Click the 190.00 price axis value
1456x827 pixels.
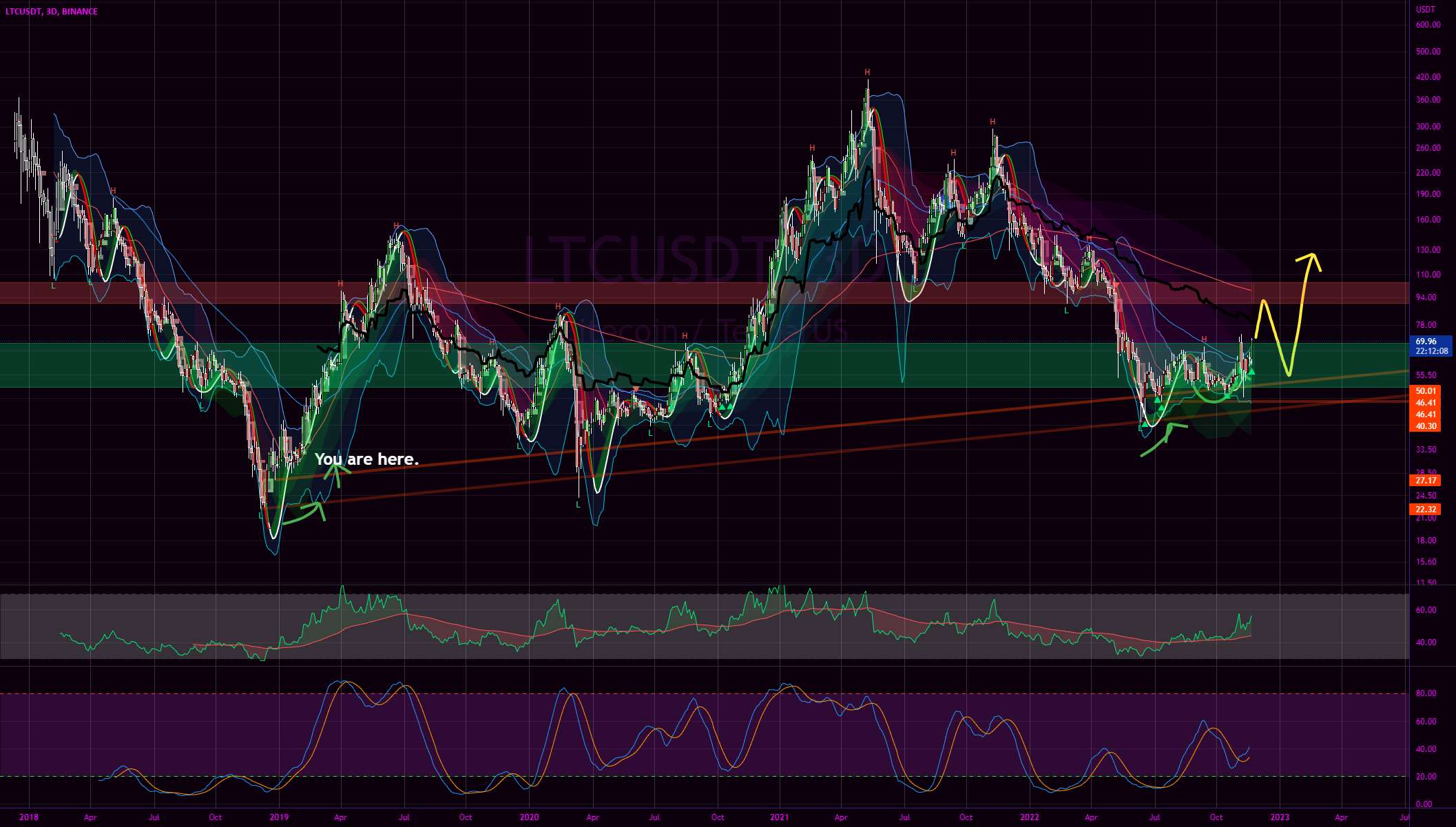pos(1428,194)
